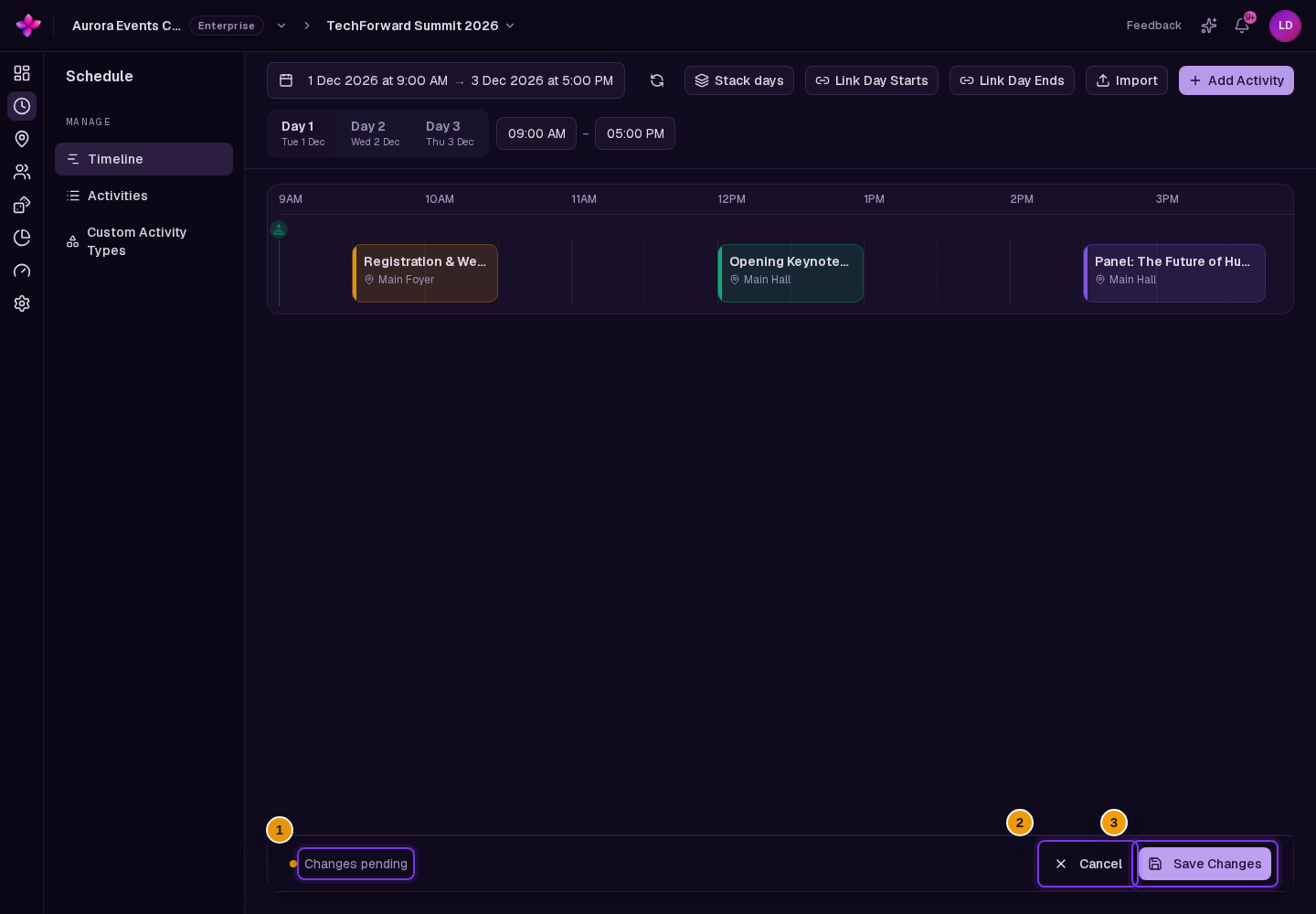
Task: Open the people icon in sidebar
Action: (22, 172)
